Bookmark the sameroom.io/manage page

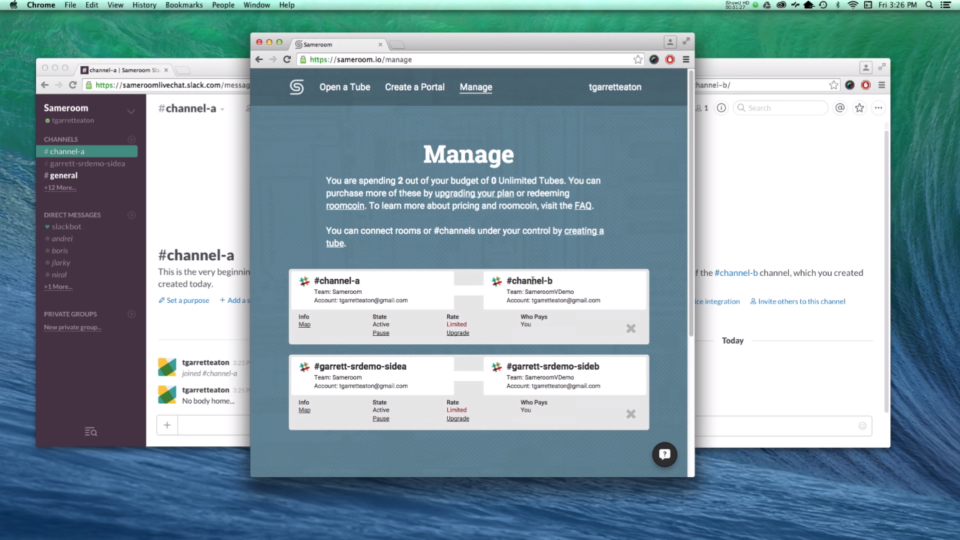pos(638,59)
